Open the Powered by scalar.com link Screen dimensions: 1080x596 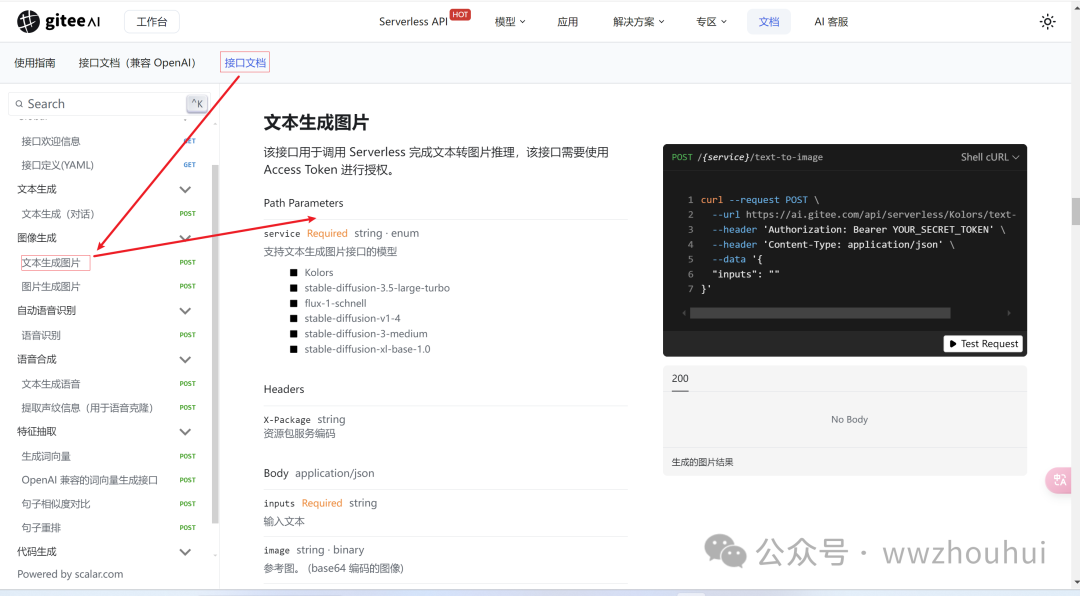[x=70, y=575]
